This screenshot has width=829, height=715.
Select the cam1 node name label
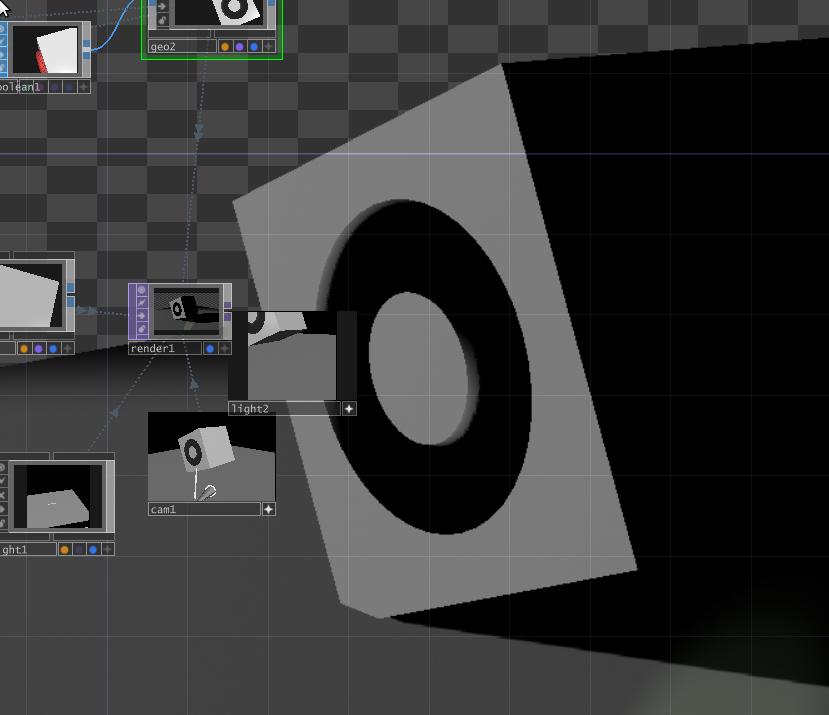(x=163, y=509)
